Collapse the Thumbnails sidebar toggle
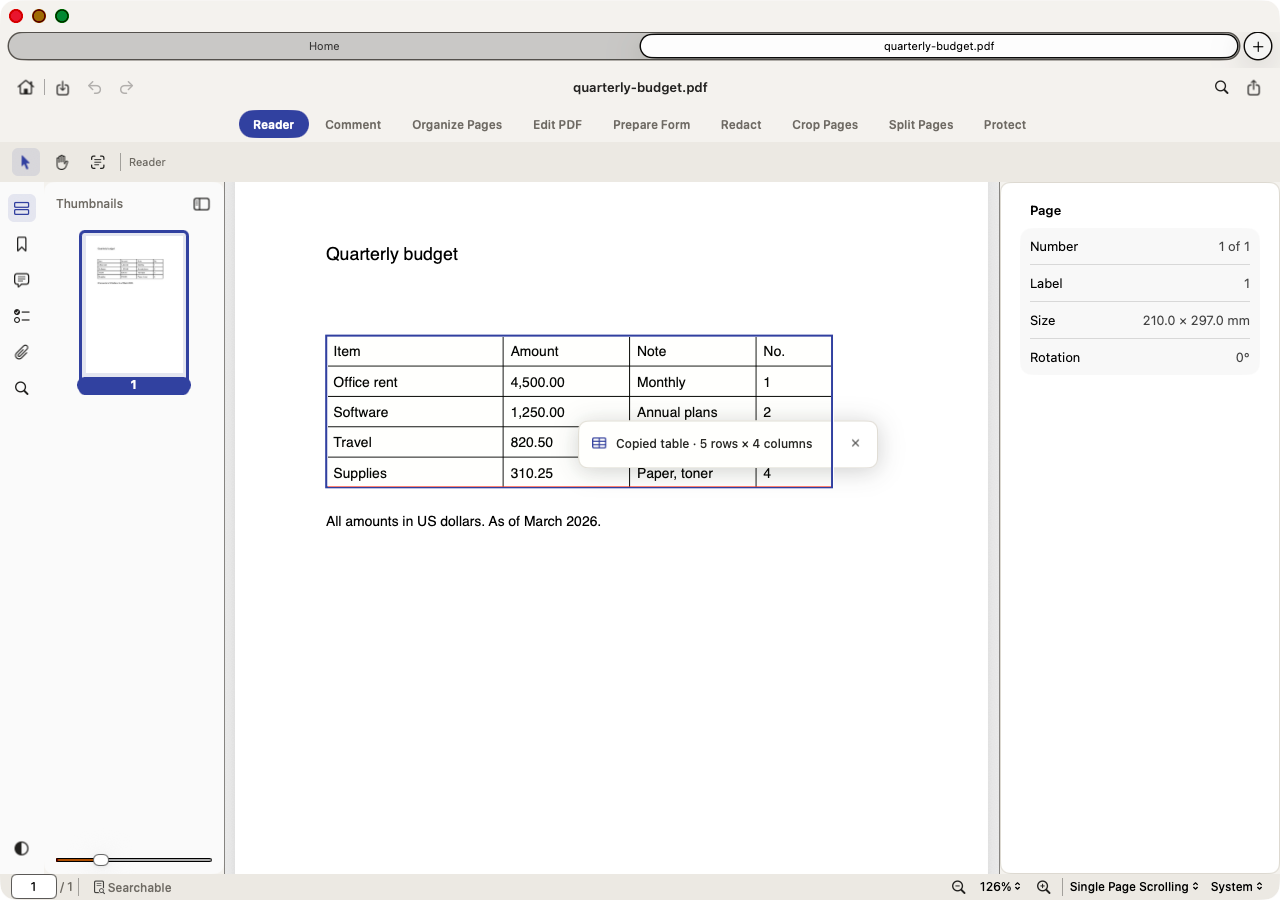Image resolution: width=1280 pixels, height=900 pixels. 202,204
